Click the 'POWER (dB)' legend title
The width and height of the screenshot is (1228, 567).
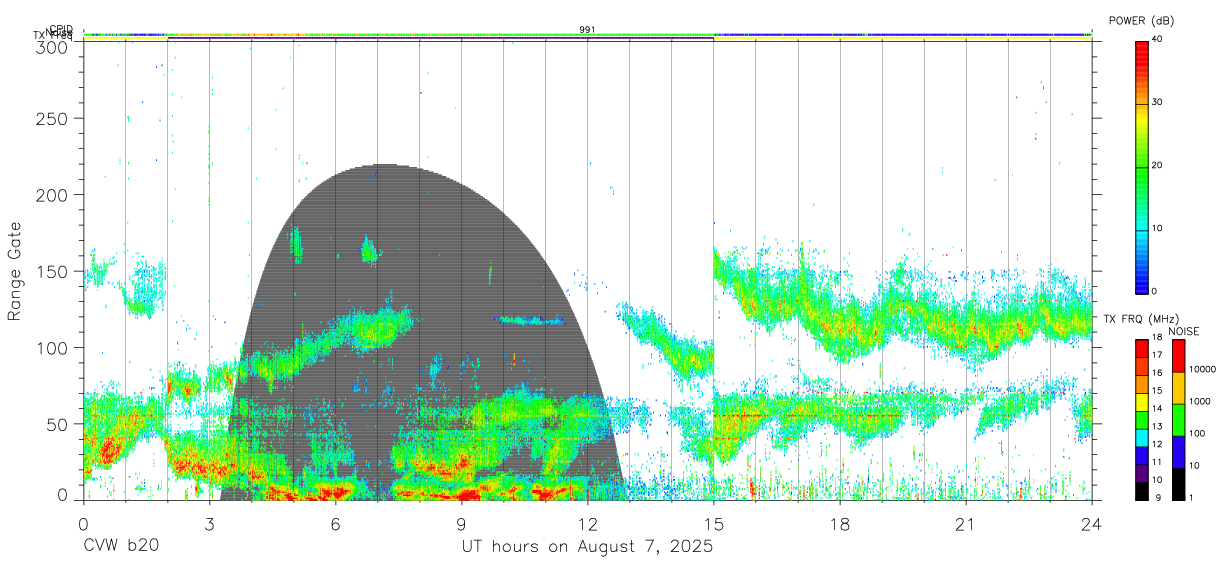coord(1142,21)
